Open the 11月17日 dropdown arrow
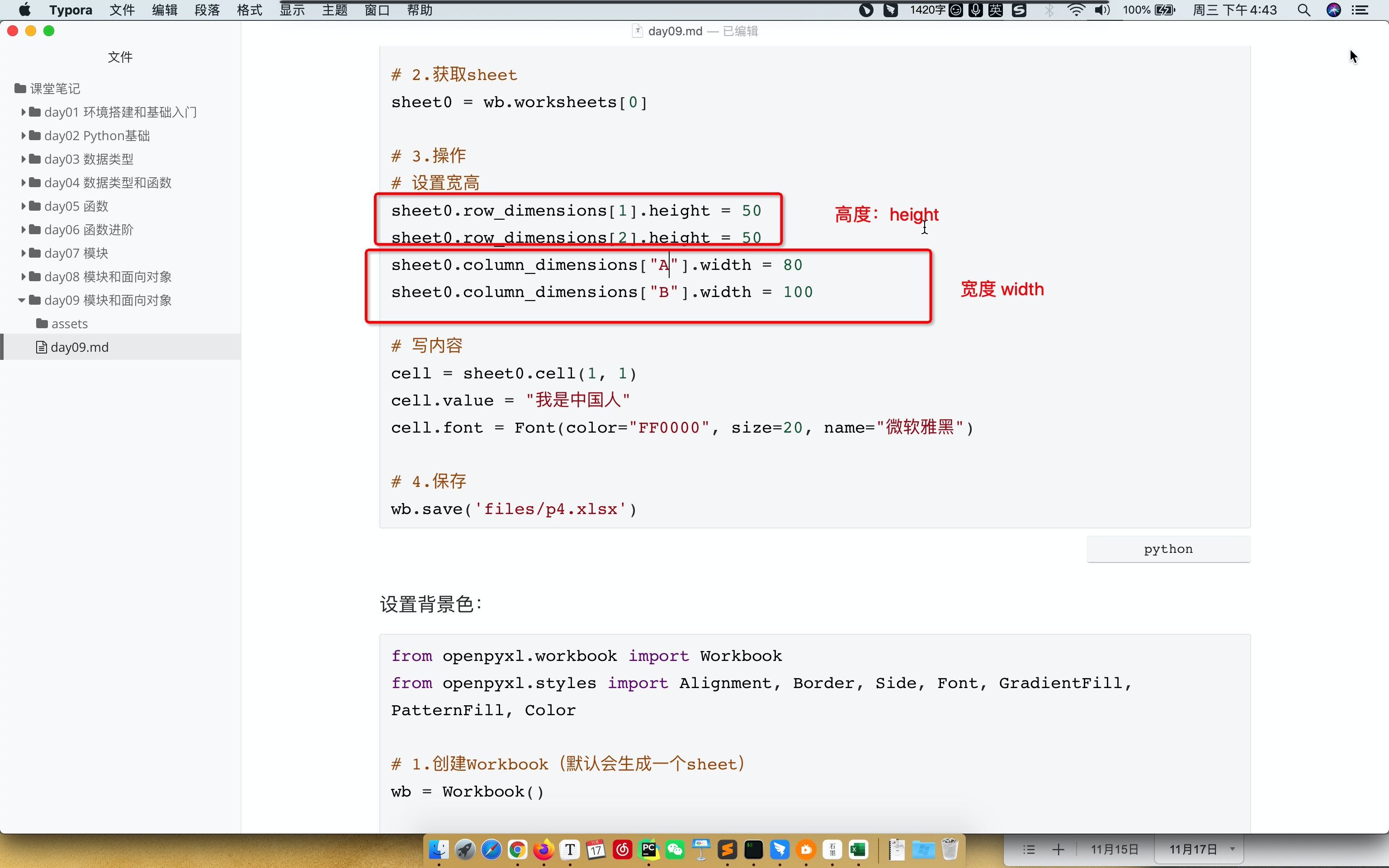1389x868 pixels. click(x=1232, y=849)
